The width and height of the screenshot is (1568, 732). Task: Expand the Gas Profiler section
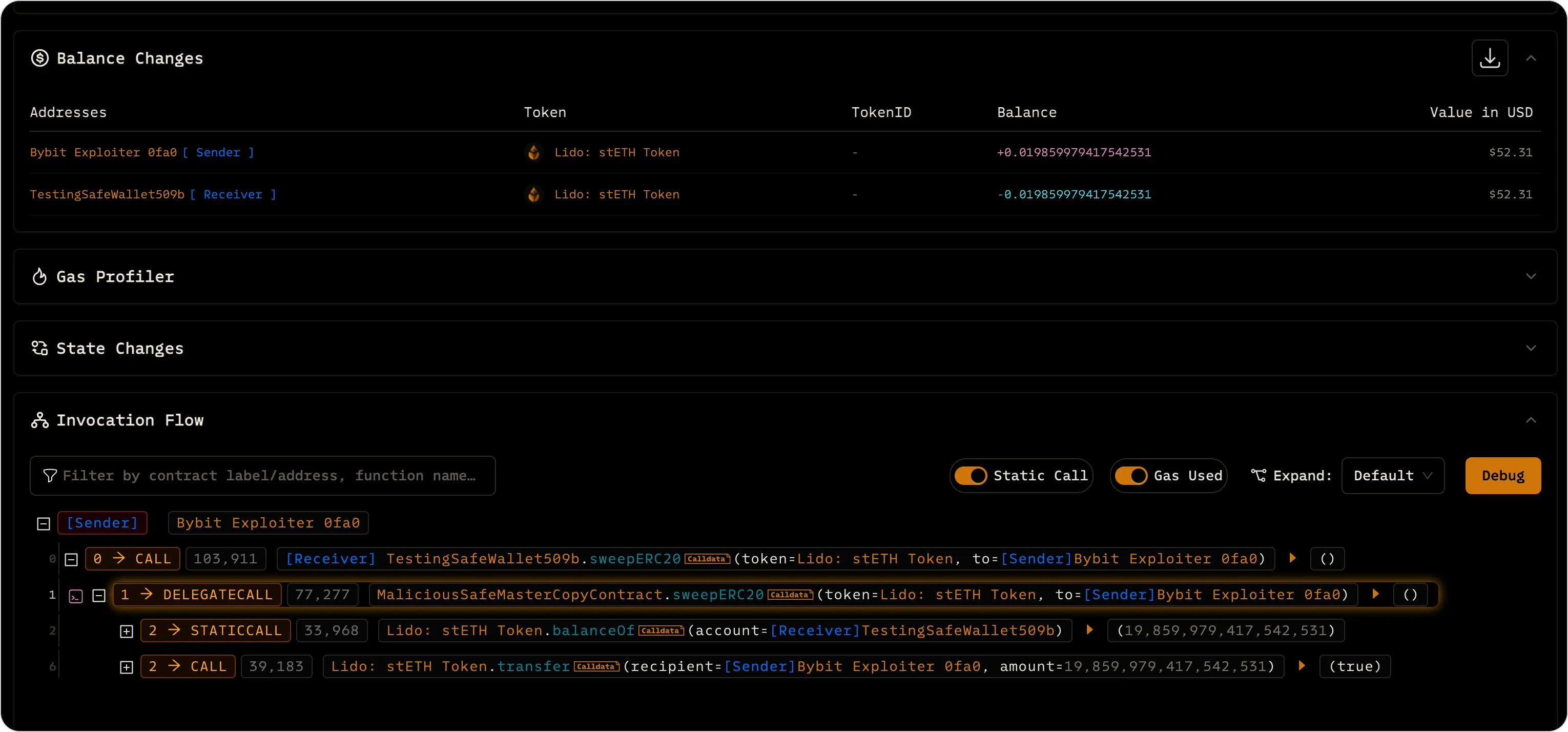tap(1531, 276)
